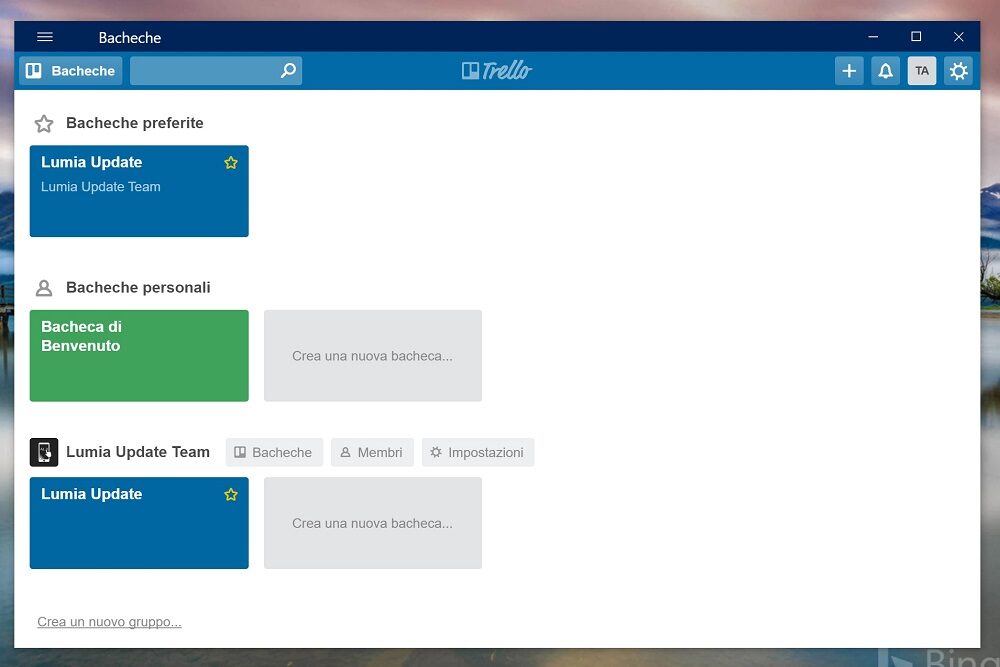Open team Impostazioni tab
1000x667 pixels.
coord(478,452)
